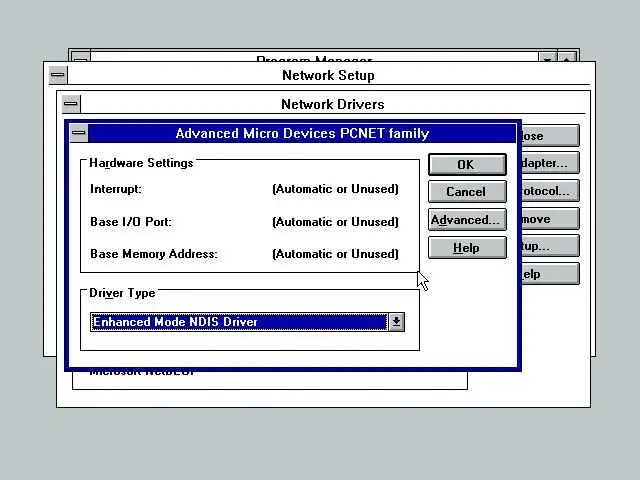Open the Network Setup control menu box

(58, 75)
